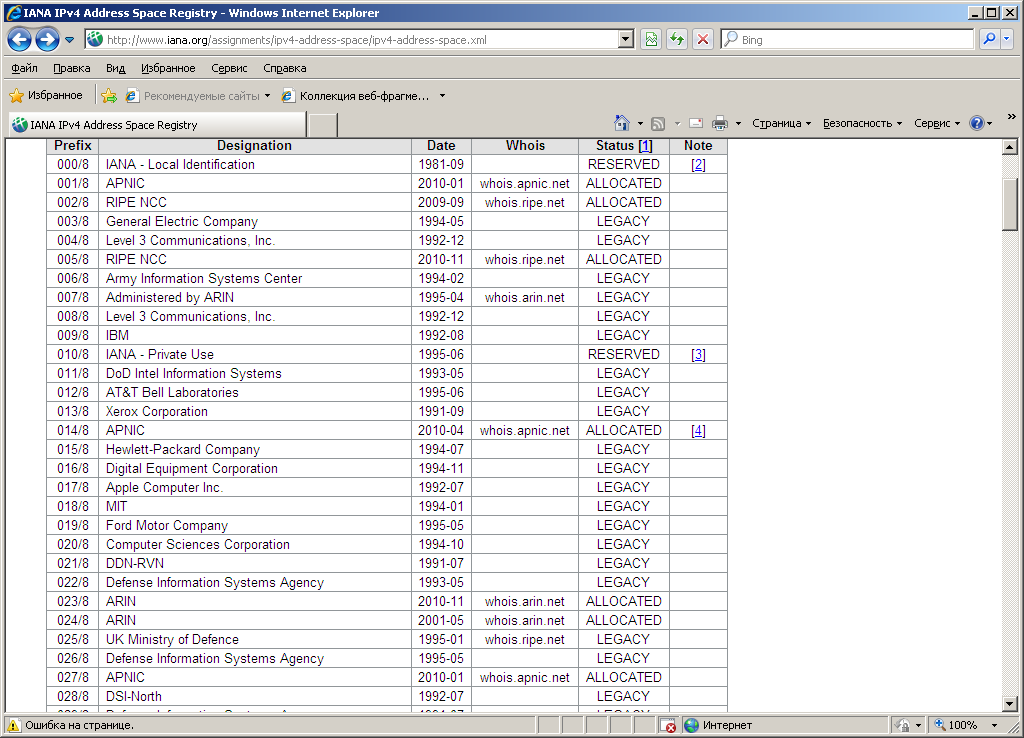Click the Интернет security zone indicator

(718, 725)
